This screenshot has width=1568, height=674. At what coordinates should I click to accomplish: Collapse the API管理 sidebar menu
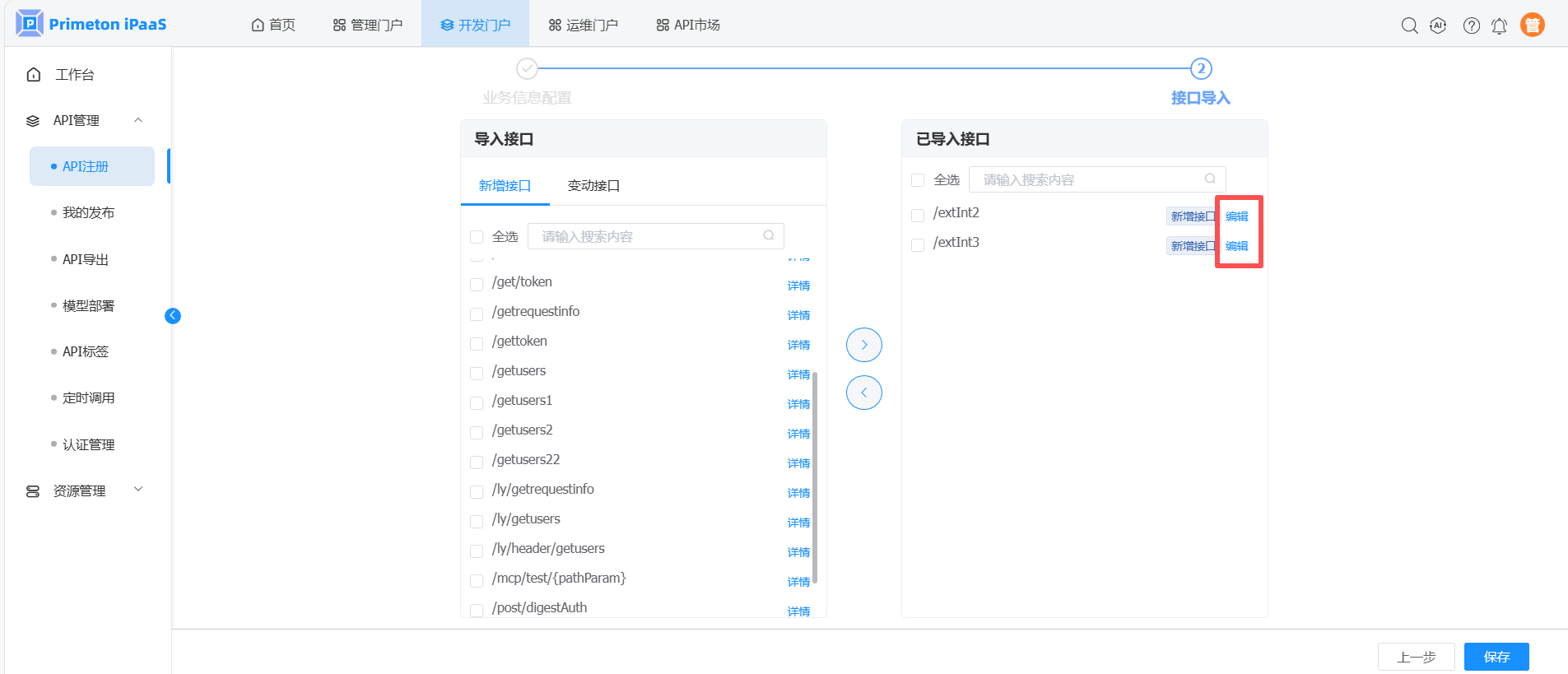[x=138, y=120]
